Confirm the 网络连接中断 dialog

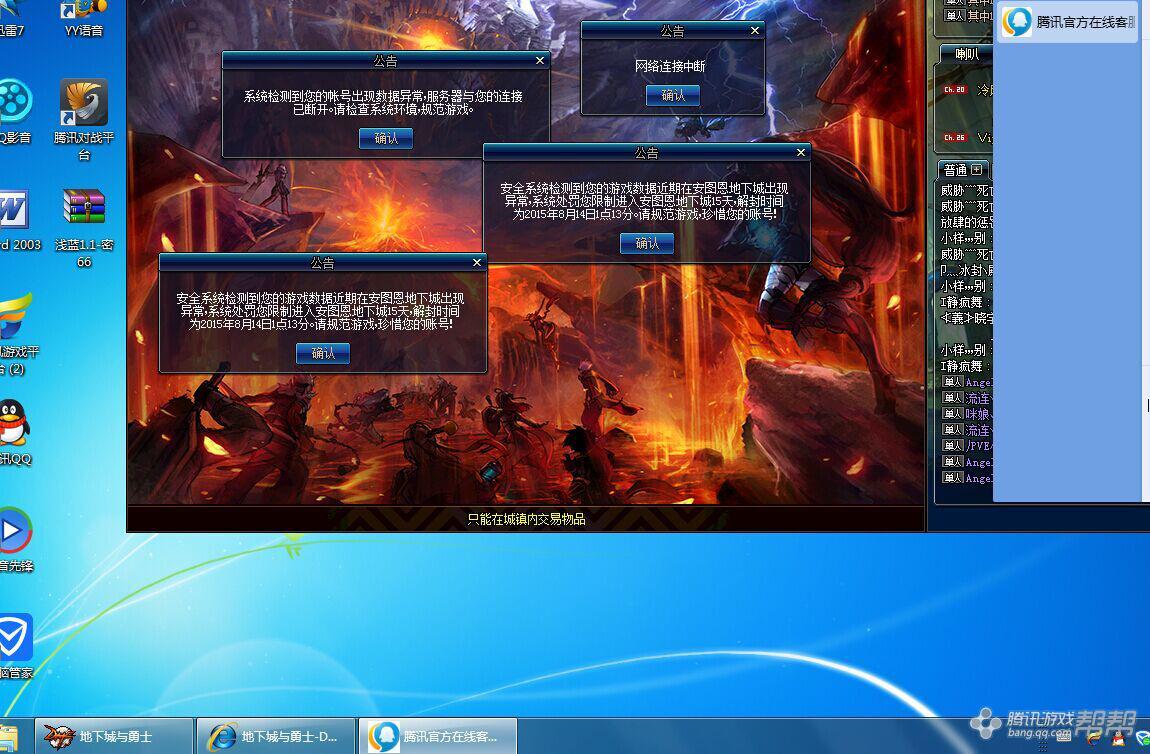tap(673, 95)
